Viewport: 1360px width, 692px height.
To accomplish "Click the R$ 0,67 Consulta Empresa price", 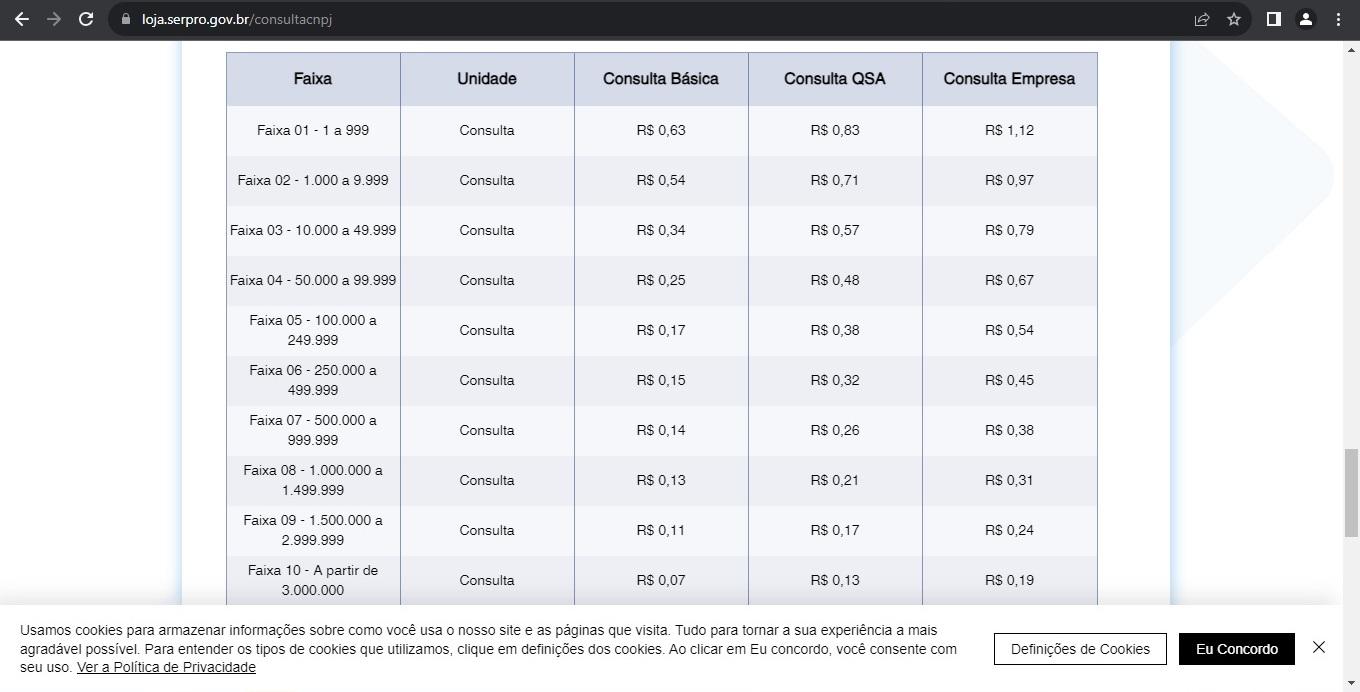I will point(1009,280).
